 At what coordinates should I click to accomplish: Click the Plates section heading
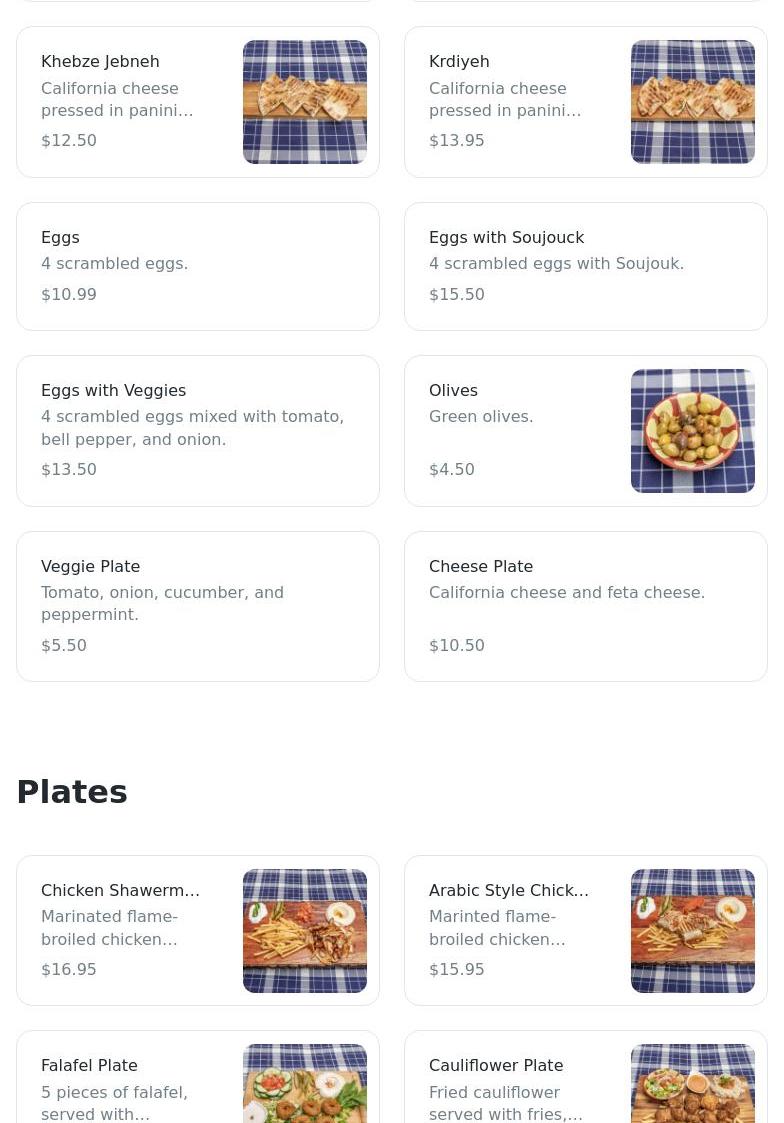(72, 792)
